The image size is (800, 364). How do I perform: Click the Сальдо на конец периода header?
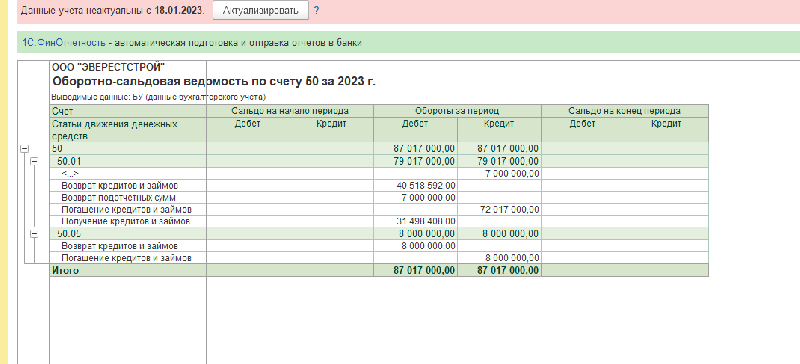[625, 111]
